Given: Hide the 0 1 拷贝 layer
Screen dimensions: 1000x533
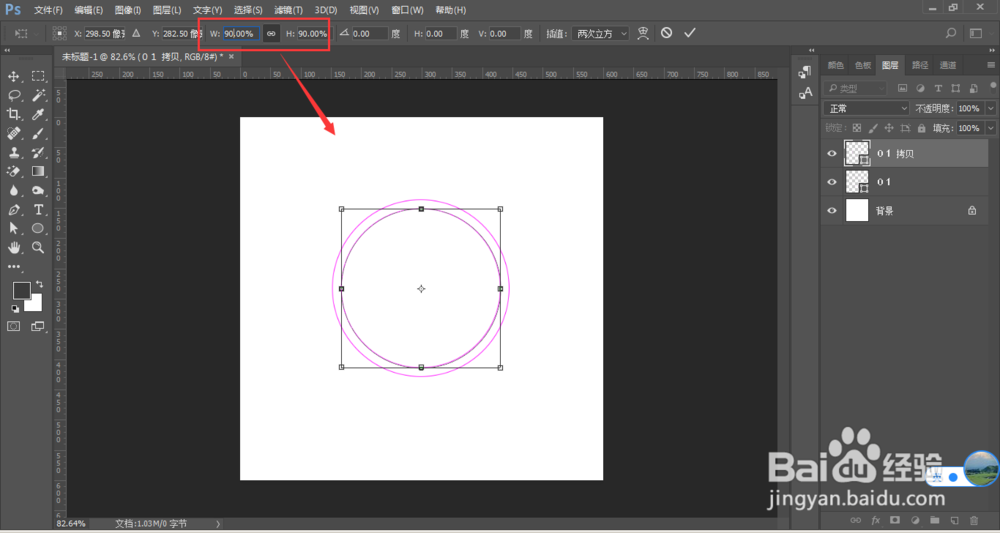Looking at the screenshot, I should 832,154.
